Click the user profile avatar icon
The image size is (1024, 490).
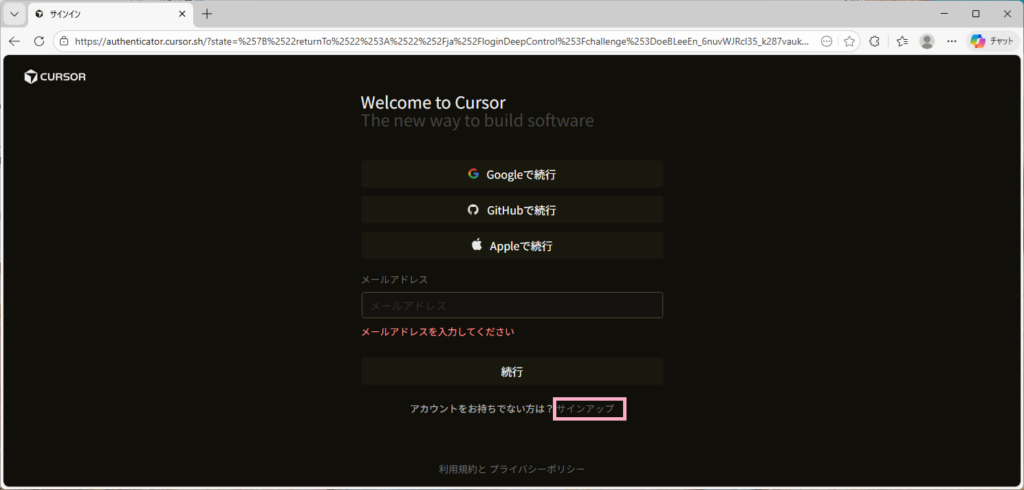[x=927, y=41]
